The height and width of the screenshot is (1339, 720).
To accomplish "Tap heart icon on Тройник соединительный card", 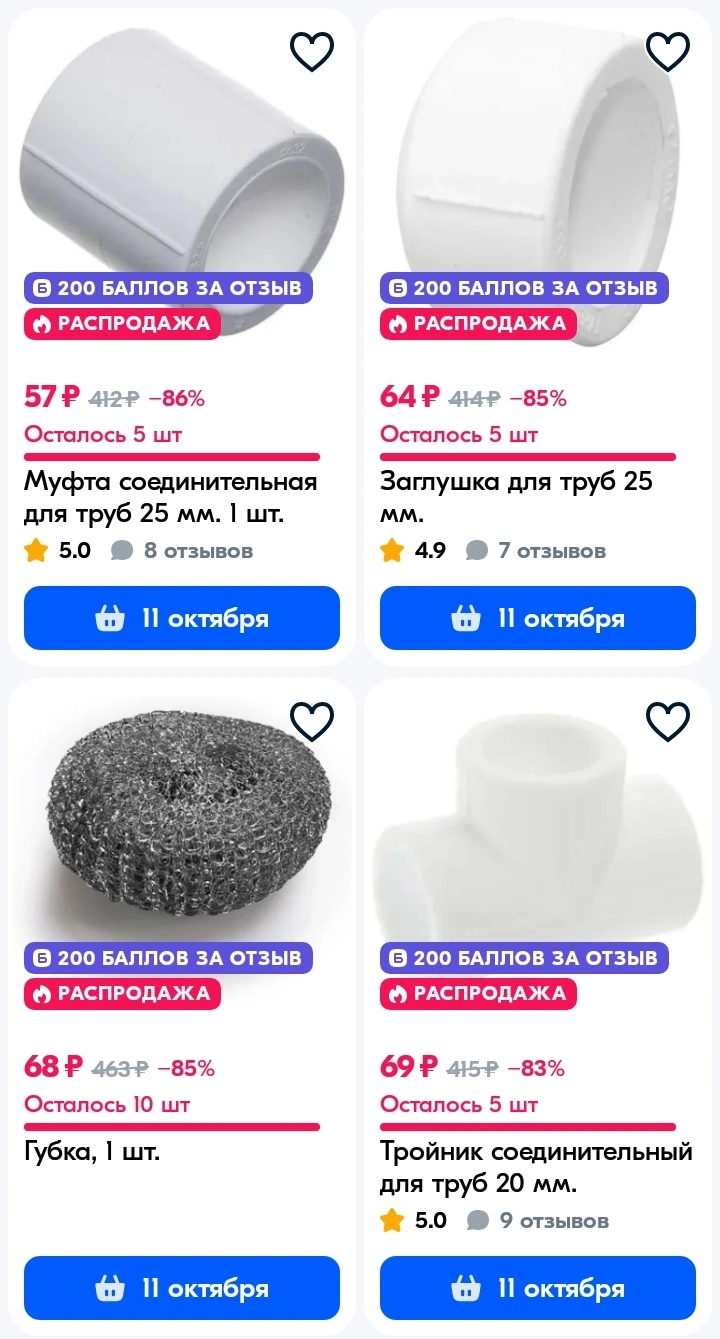I will tap(668, 721).
